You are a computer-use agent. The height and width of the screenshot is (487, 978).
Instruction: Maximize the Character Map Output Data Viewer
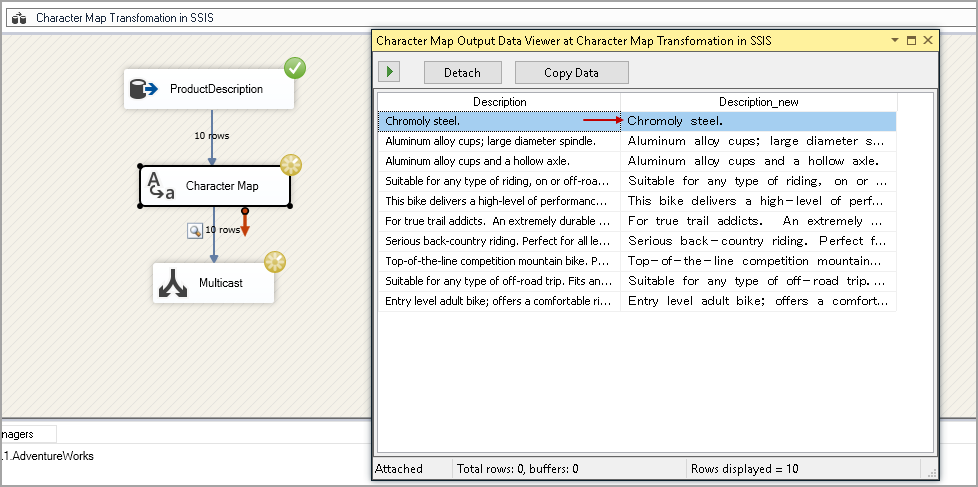911,41
